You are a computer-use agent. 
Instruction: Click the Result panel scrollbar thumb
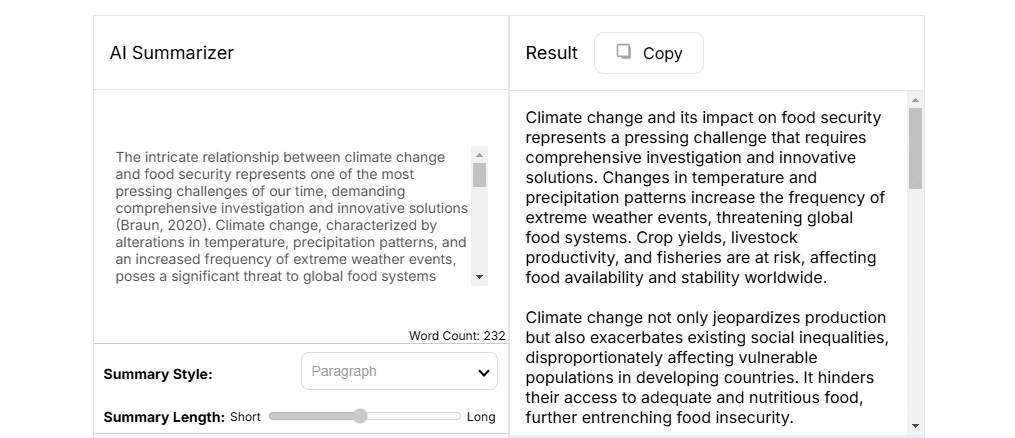tap(915, 148)
